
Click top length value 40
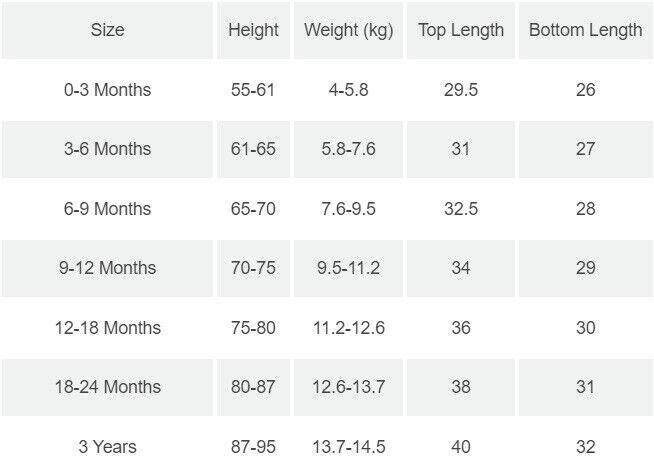pyautogui.click(x=461, y=446)
